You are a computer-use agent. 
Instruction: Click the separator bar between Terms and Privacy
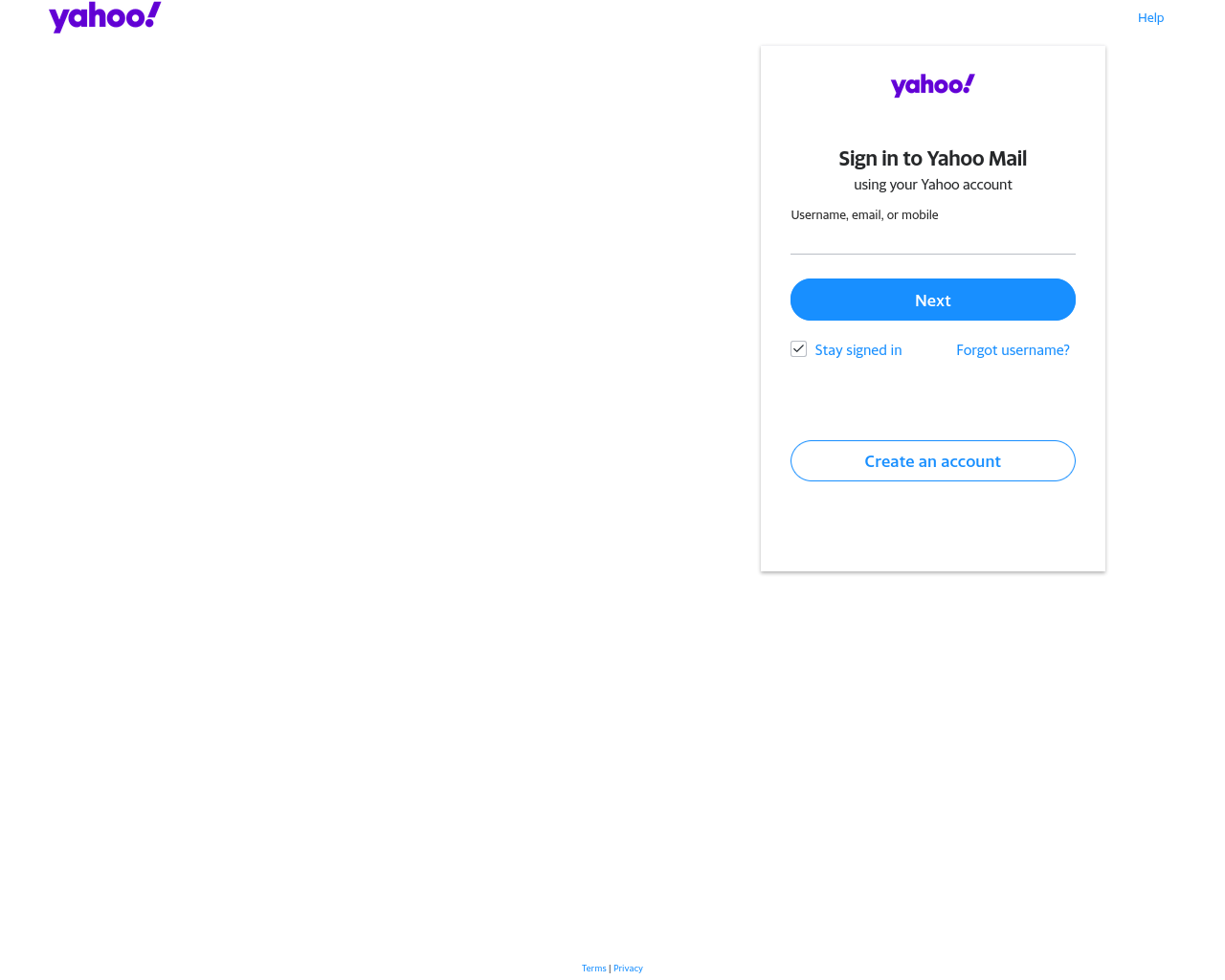(610, 969)
